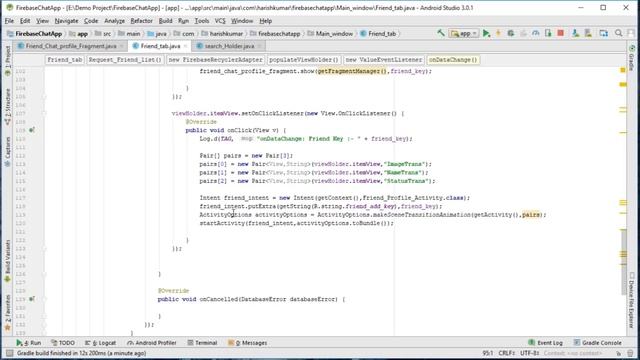This screenshot has height=360, width=640.
Task: Click Request_Friend_list() breadcrumb
Action: coord(125,60)
